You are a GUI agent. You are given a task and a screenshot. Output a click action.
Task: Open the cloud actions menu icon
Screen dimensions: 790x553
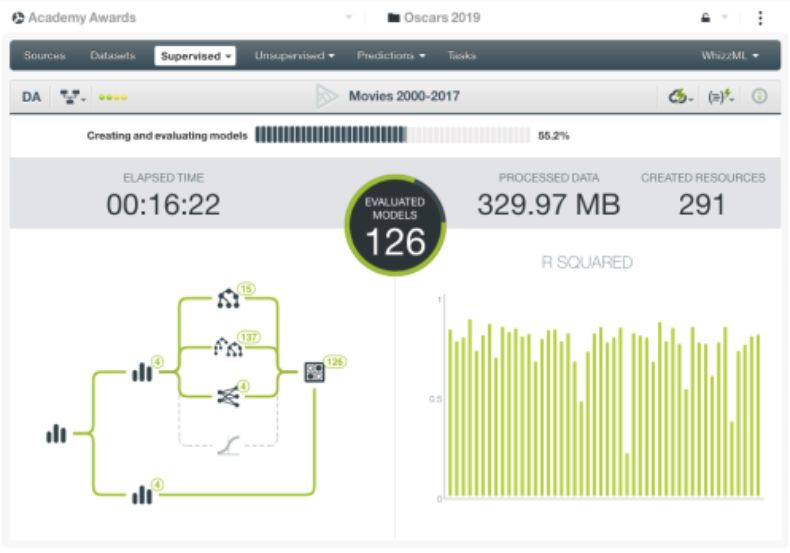[x=680, y=96]
